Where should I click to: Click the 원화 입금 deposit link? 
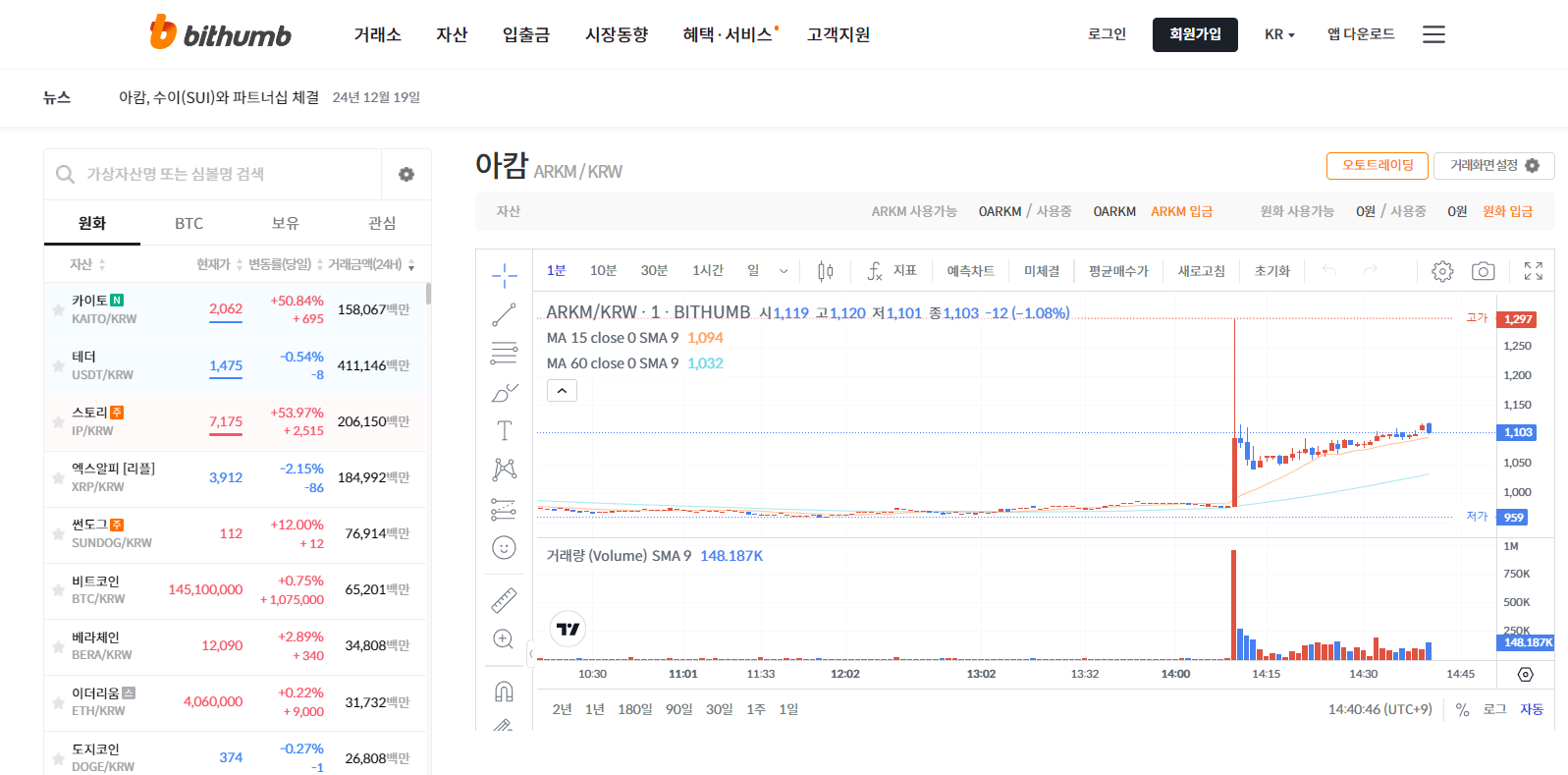tap(1507, 211)
